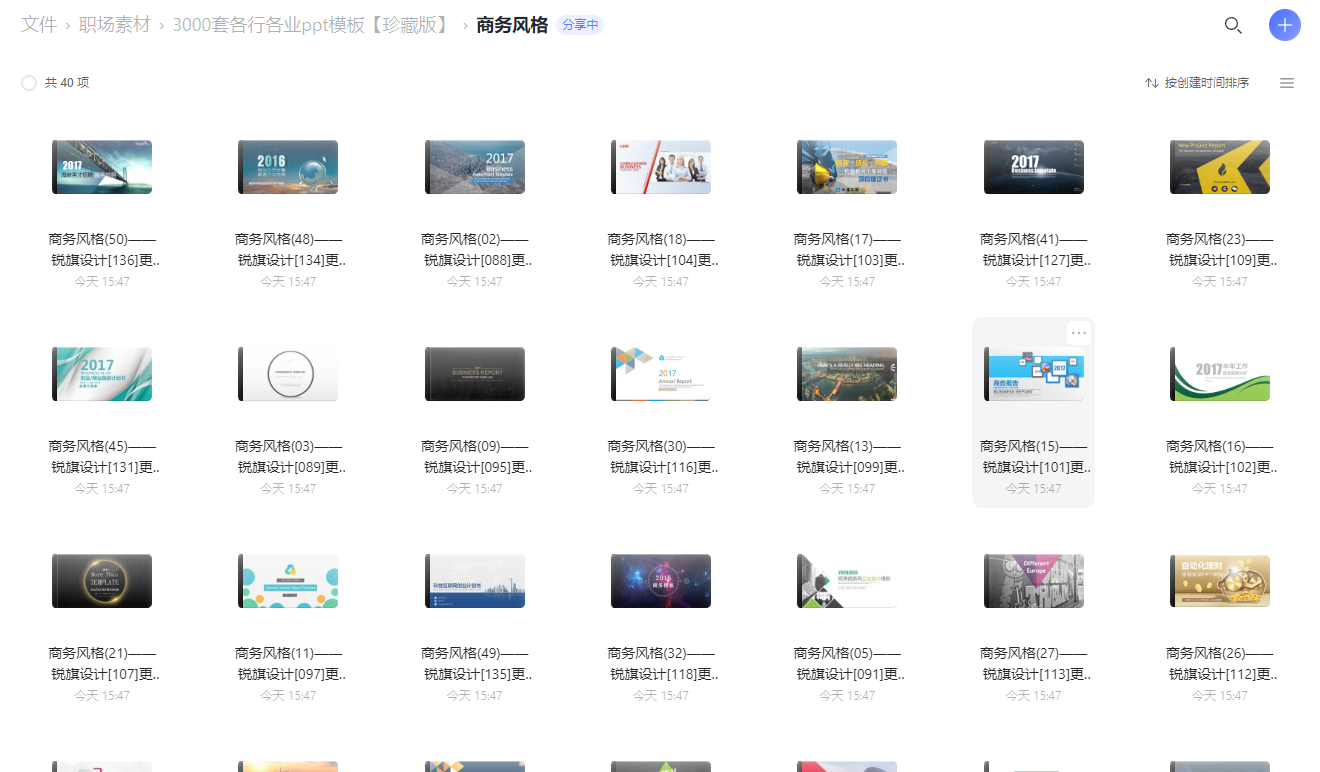1320x772 pixels.
Task: Click the file name 商务风格(48)——锐旗设计[134]
Action: (x=288, y=250)
